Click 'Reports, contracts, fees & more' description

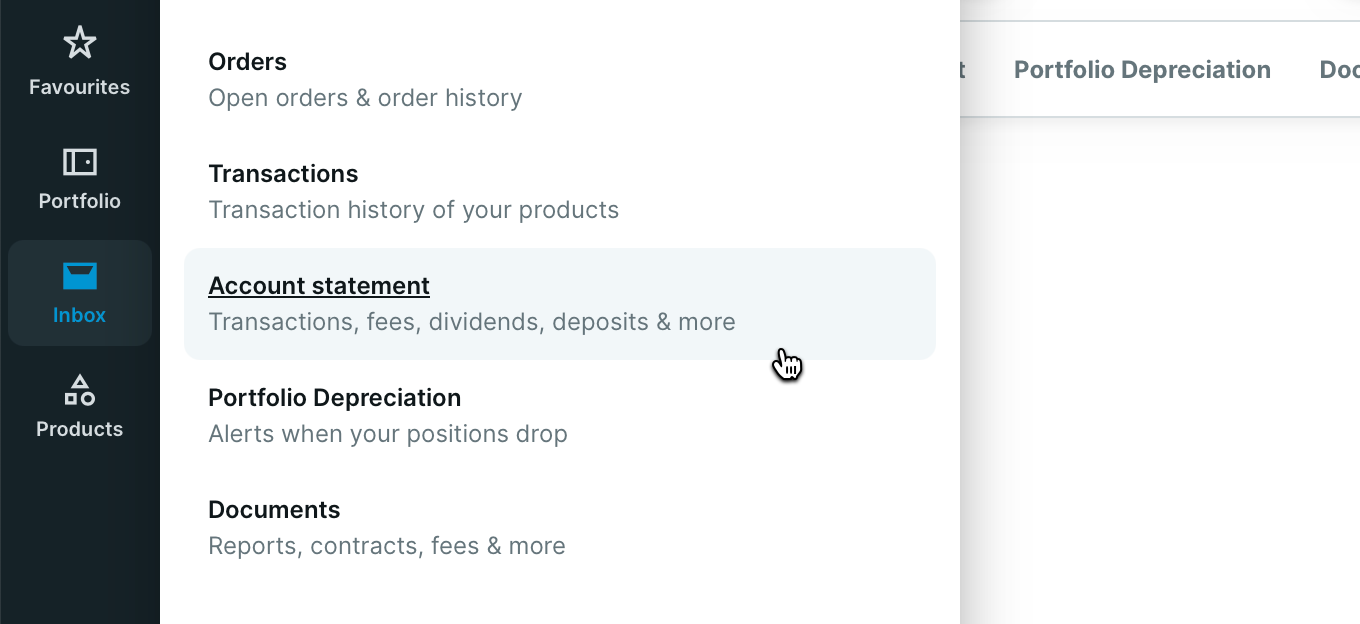(387, 546)
